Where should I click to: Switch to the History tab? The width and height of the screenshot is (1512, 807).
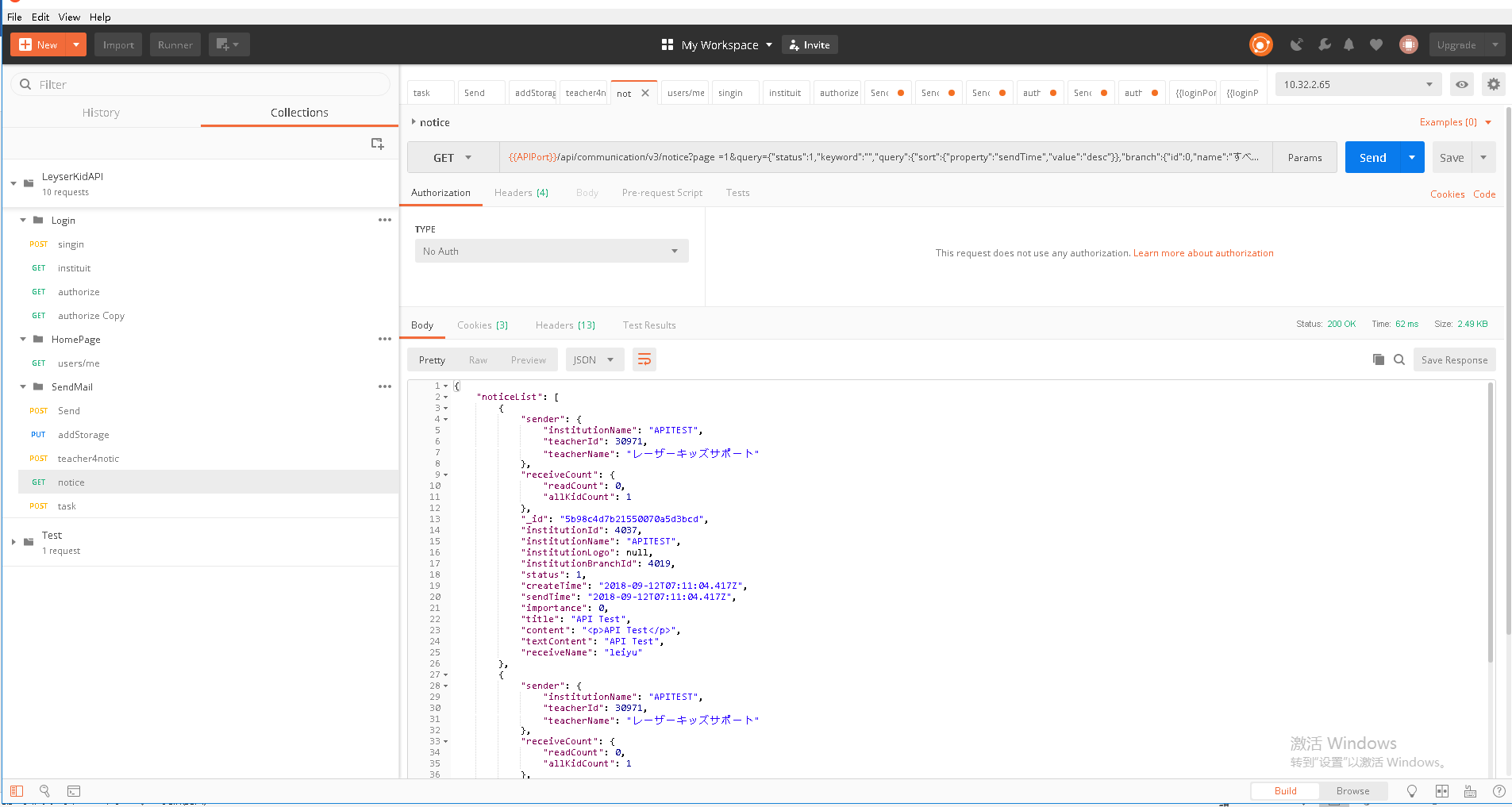point(101,113)
